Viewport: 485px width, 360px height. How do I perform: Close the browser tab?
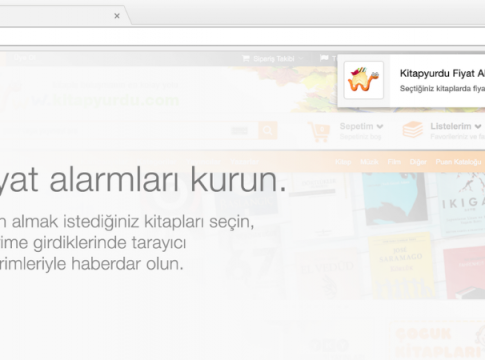click(x=117, y=16)
